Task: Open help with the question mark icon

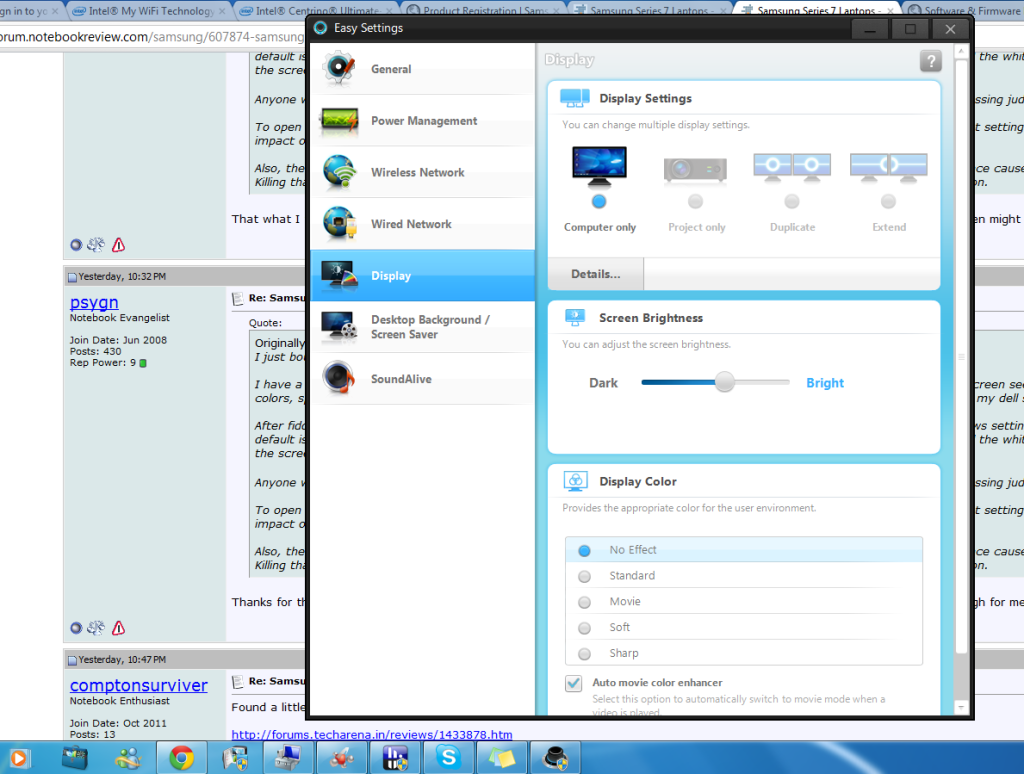Action: tap(931, 61)
